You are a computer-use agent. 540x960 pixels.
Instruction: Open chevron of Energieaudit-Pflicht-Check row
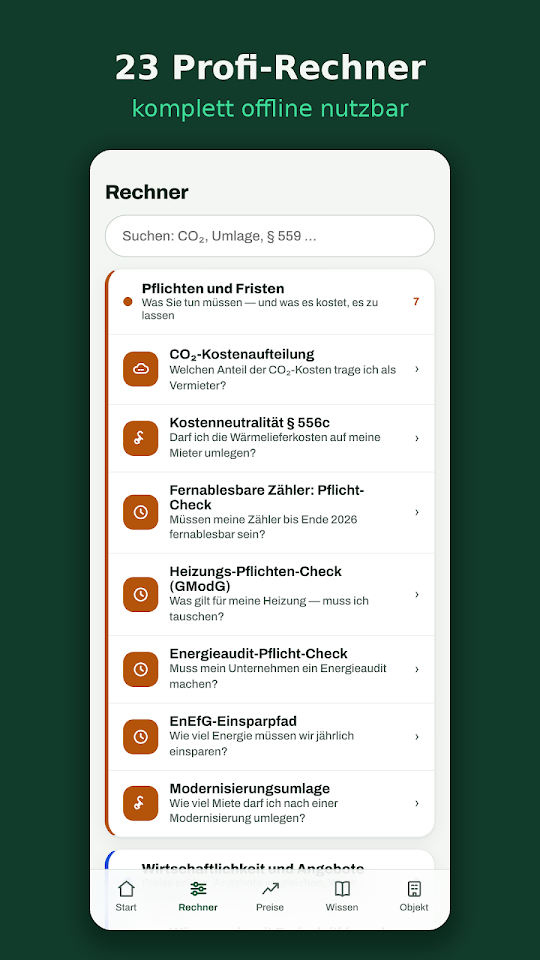pyautogui.click(x=417, y=669)
